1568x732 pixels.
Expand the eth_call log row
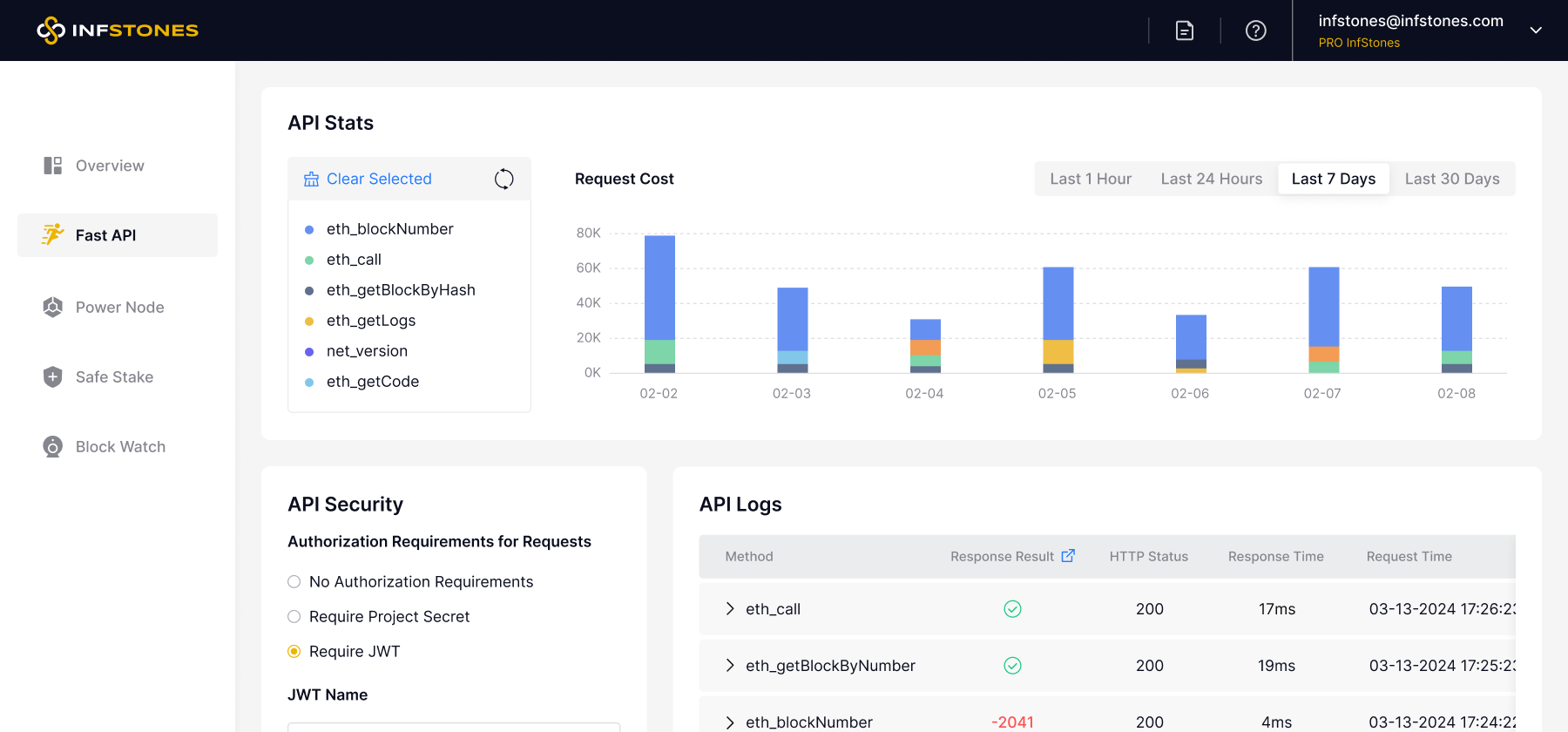pos(730,608)
